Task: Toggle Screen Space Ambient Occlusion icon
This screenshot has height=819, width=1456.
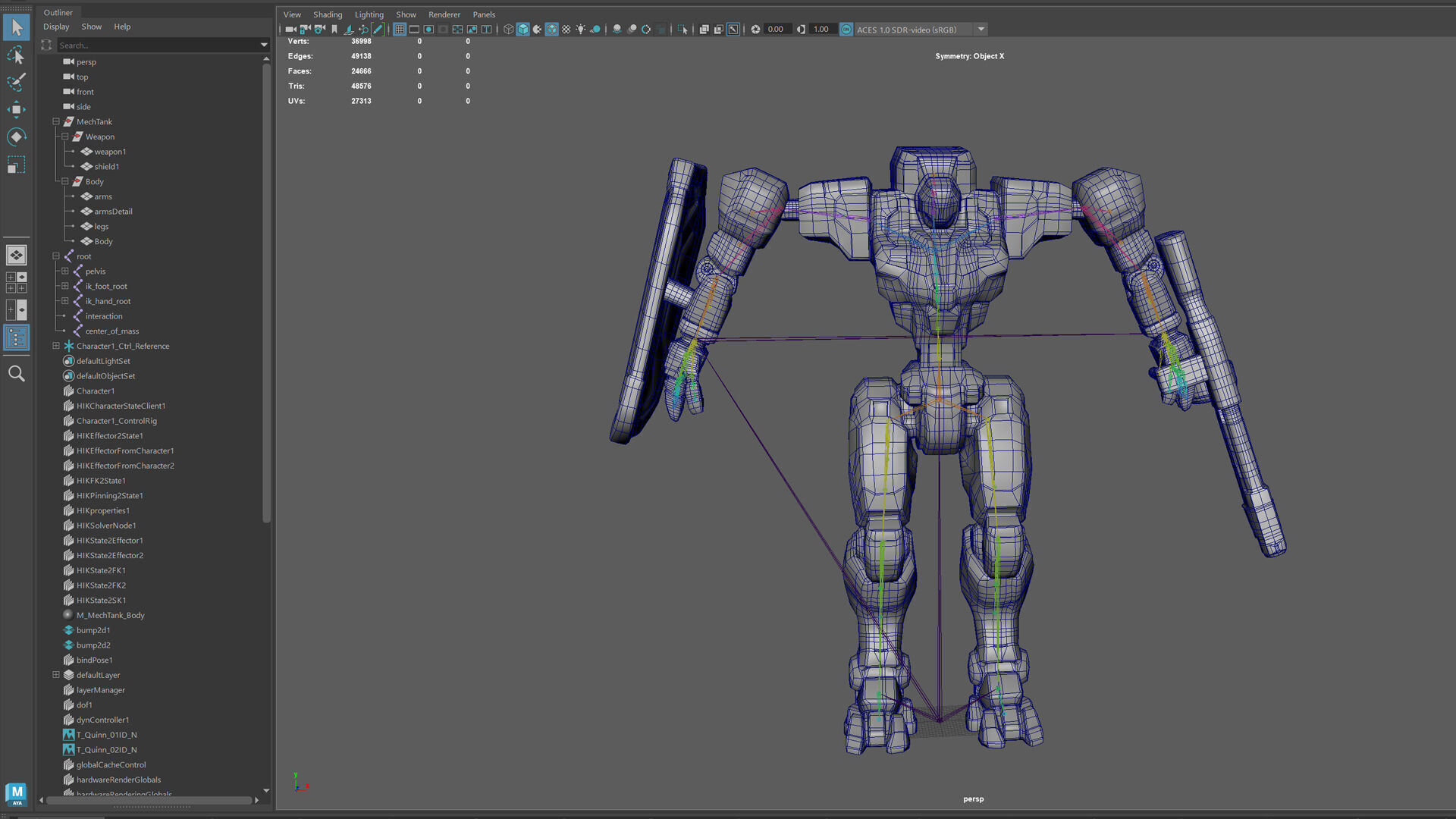Action: coord(617,30)
